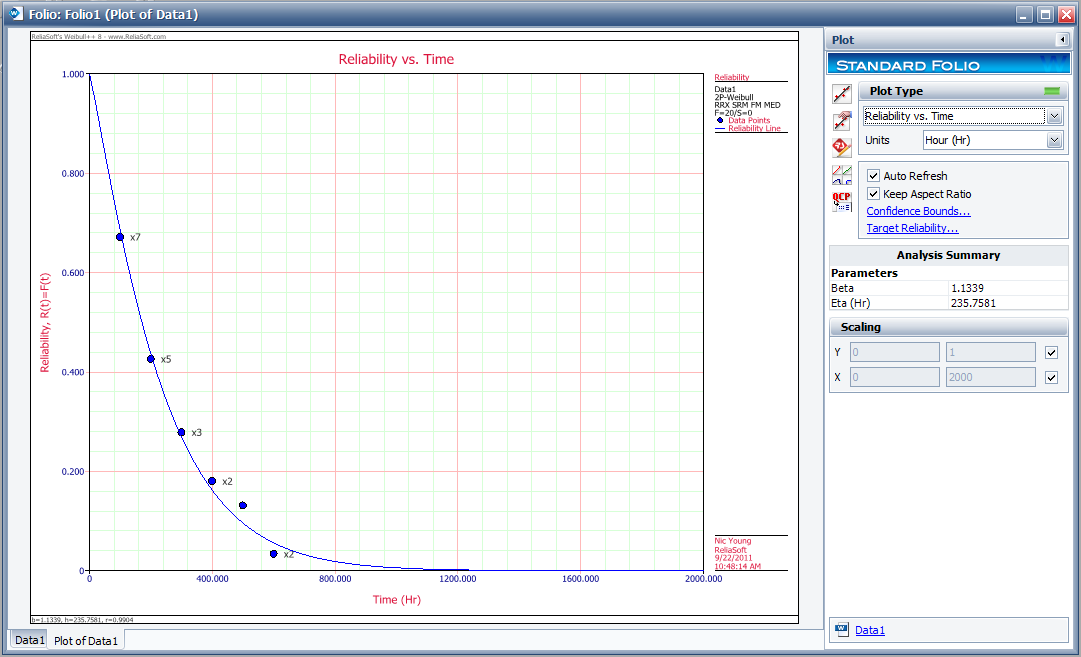This screenshot has height=657, width=1081.
Task: Disable automatic Y axis scaling checkbox
Action: point(1051,352)
